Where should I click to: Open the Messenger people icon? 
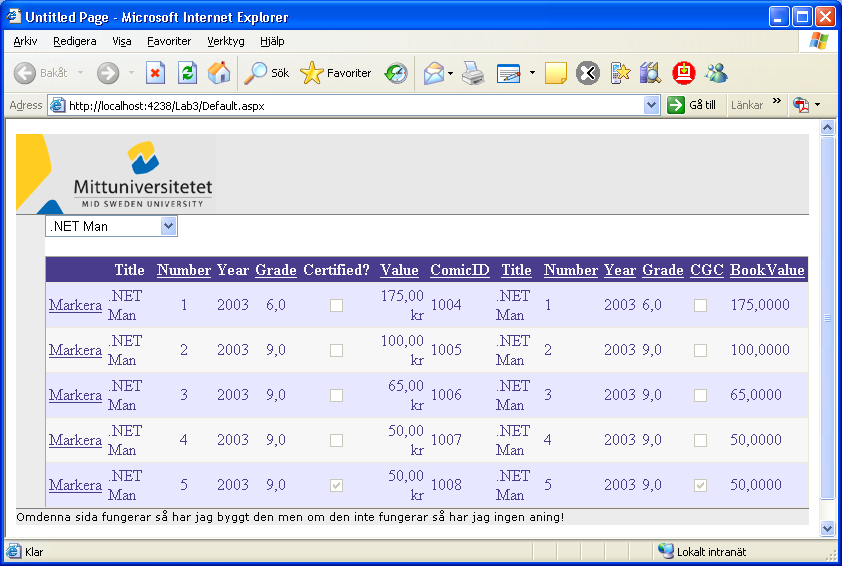click(716, 73)
